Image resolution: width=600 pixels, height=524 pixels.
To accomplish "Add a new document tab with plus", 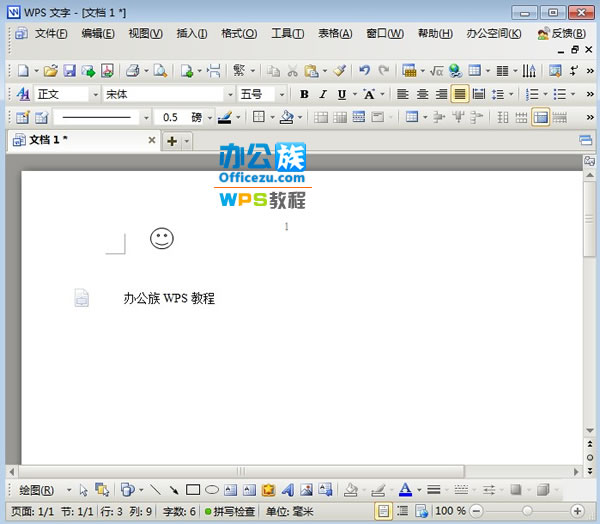I will coord(172,141).
